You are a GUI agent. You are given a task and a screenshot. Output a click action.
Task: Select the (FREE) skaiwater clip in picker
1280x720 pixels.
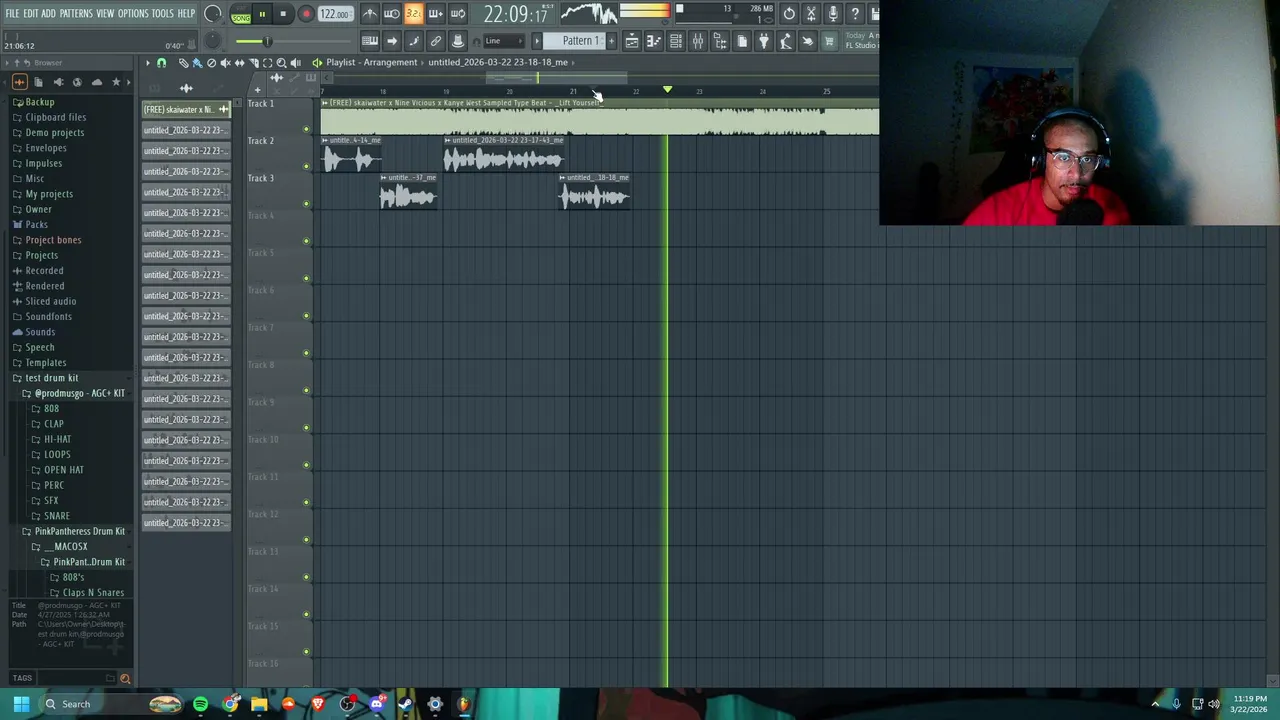tap(186, 109)
